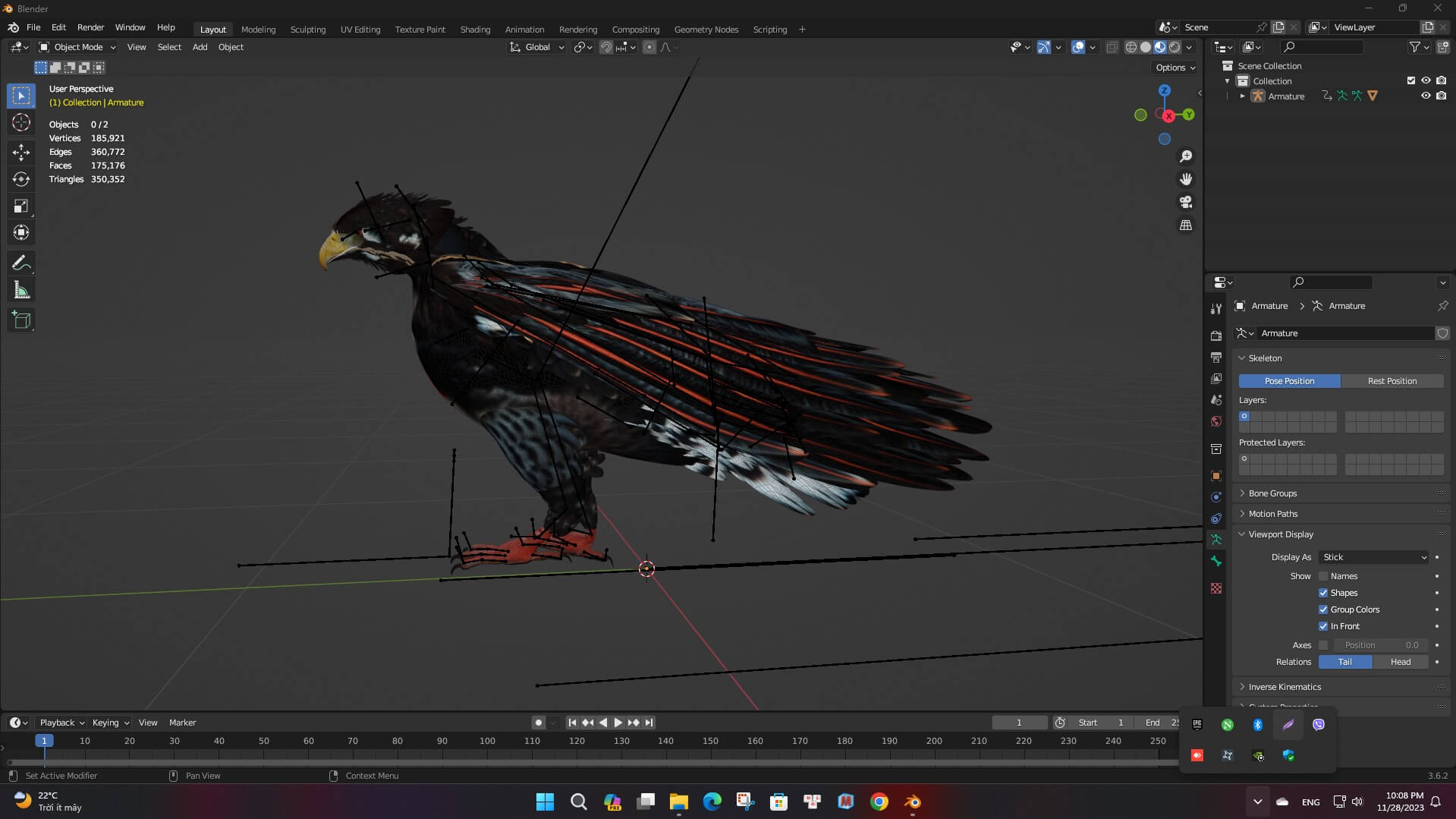This screenshot has width=1456, height=819.
Task: Select the Add Cube tool
Action: (x=21, y=320)
